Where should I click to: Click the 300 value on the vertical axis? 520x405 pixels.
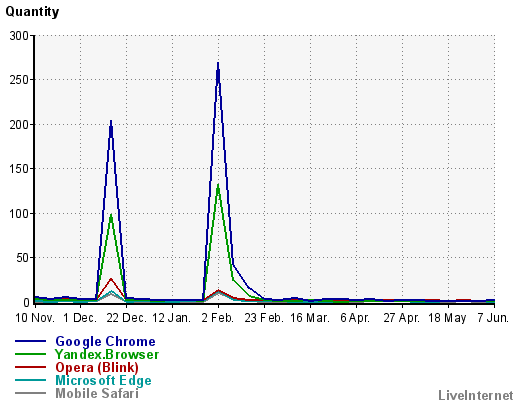coord(19,36)
